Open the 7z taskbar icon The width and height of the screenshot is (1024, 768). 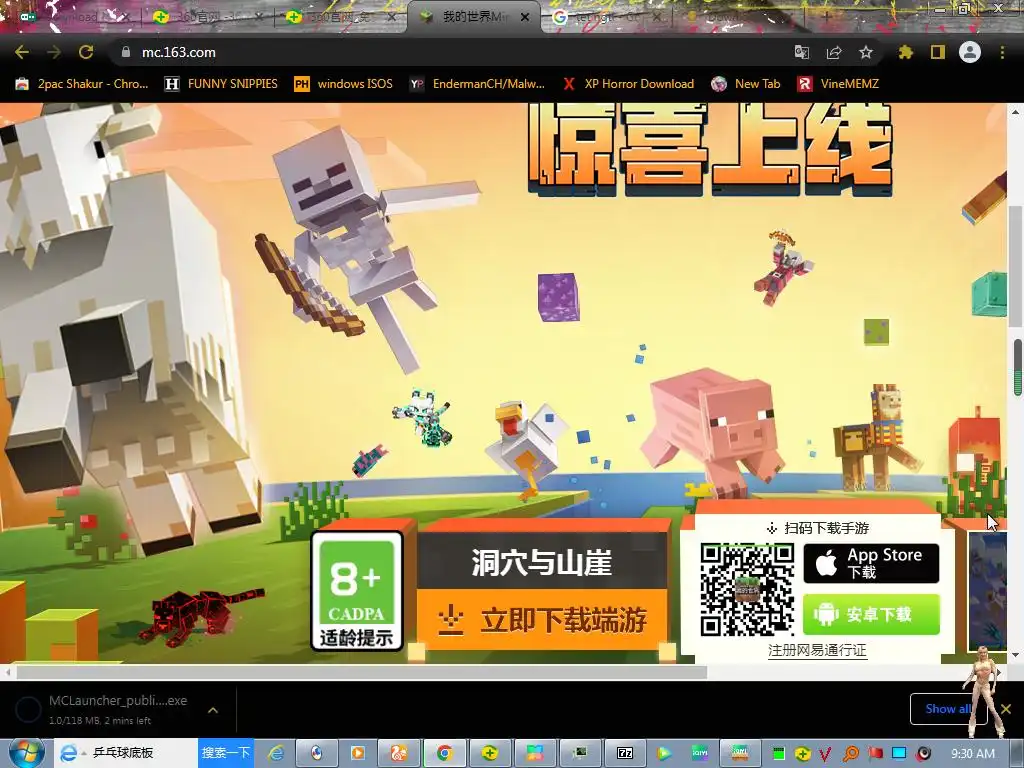click(625, 753)
